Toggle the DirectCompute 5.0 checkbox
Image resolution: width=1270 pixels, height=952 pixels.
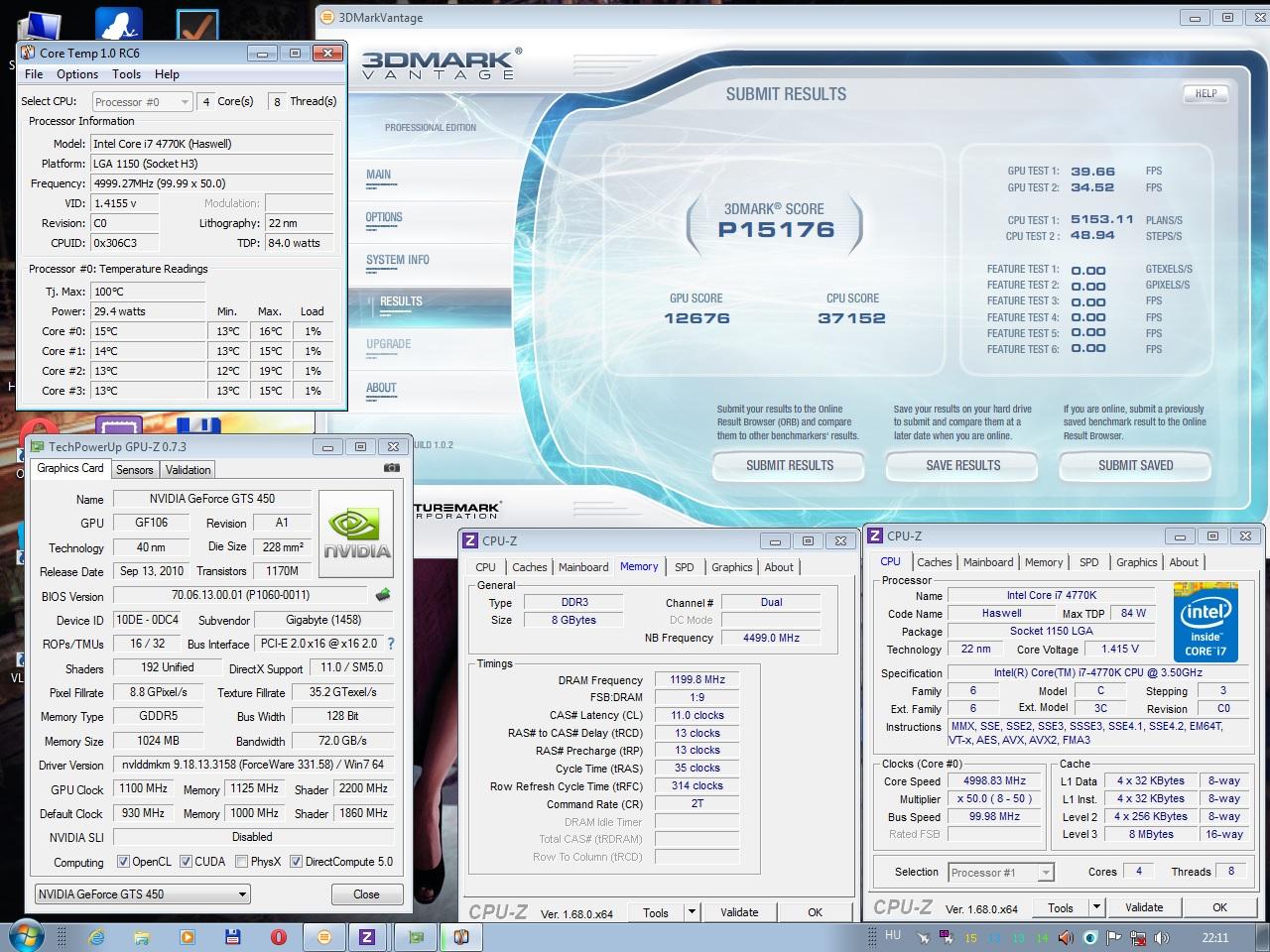pyautogui.click(x=296, y=862)
